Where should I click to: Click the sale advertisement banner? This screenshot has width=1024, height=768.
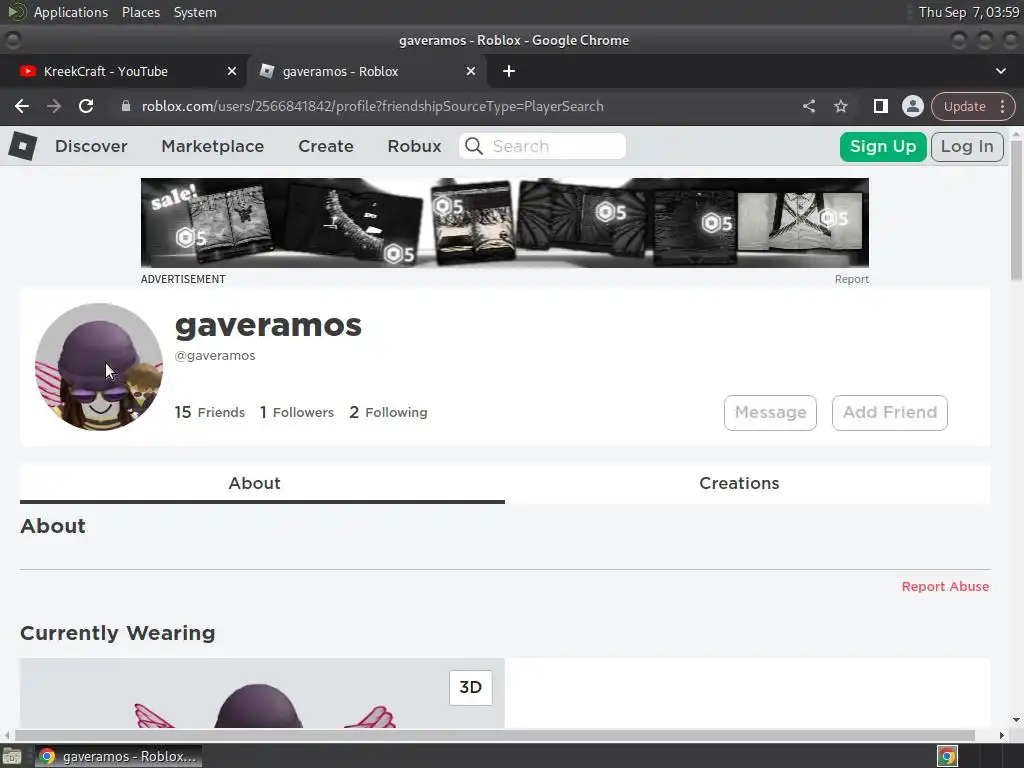(x=505, y=223)
